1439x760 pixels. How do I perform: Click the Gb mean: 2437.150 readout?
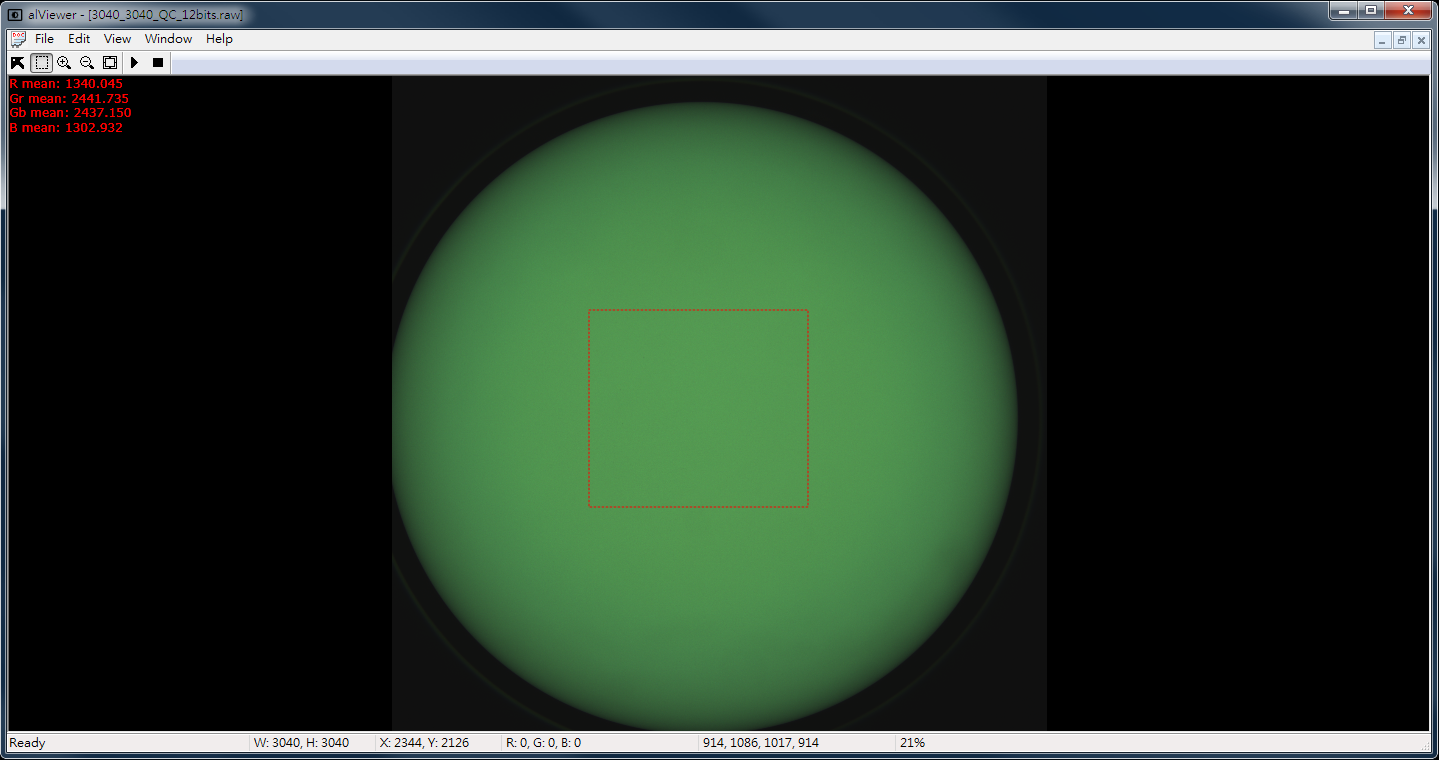point(70,113)
